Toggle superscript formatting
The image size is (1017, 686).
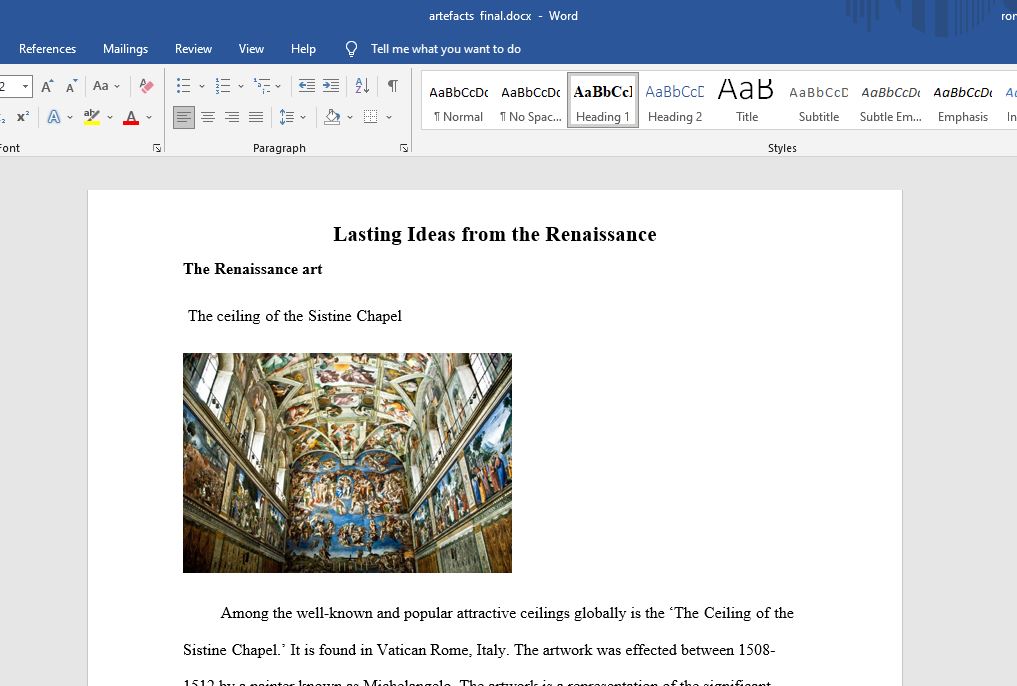(23, 117)
